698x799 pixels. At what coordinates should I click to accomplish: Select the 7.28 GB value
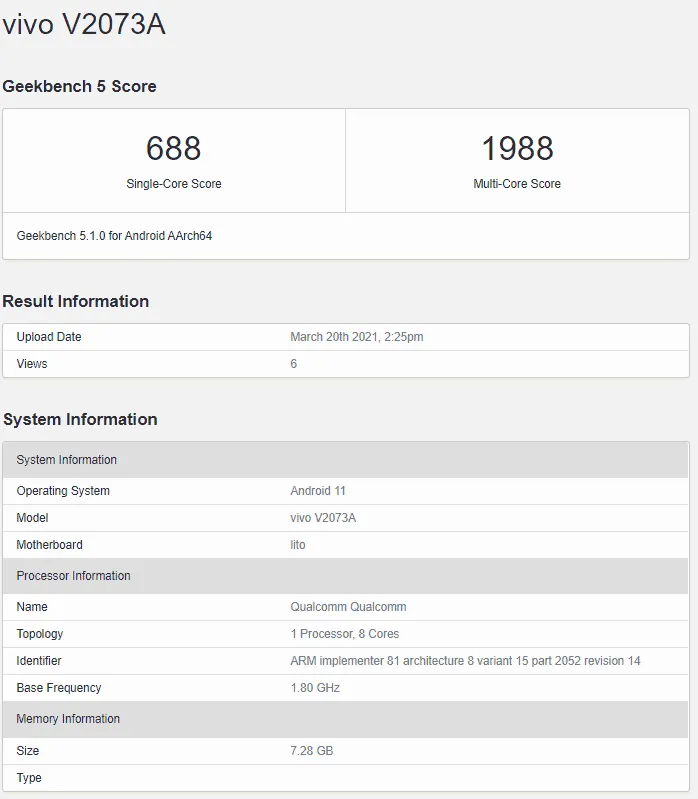311,751
